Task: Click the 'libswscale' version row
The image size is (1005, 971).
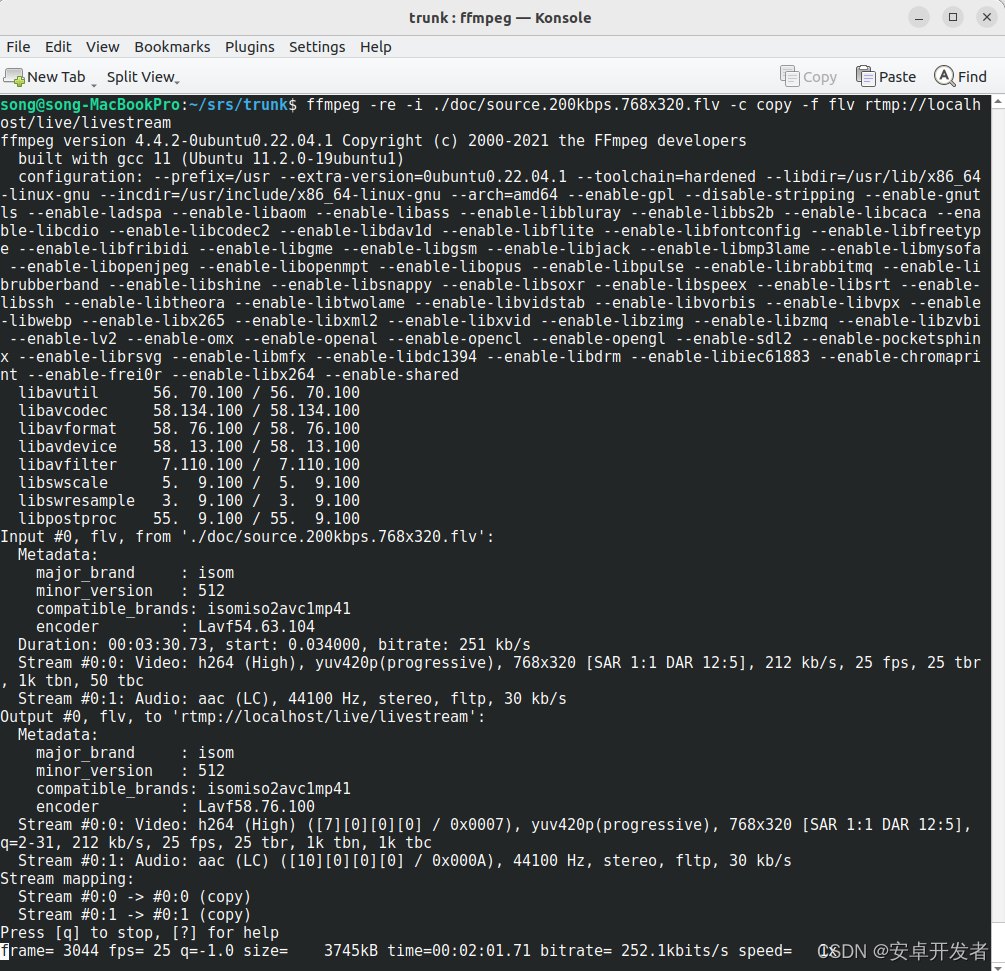Action: (189, 482)
